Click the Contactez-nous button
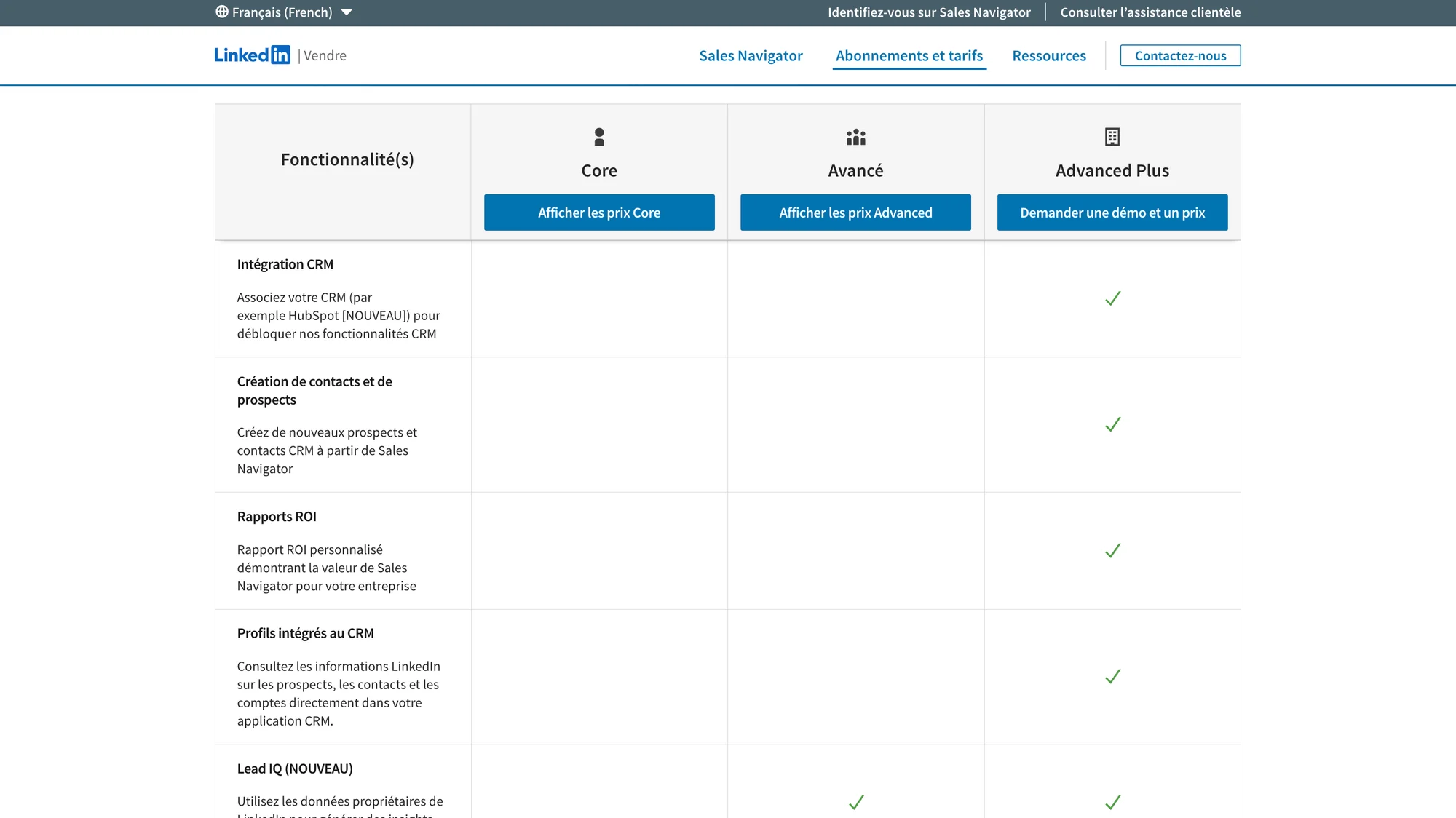Viewport: 1456px width, 818px height. [1180, 56]
